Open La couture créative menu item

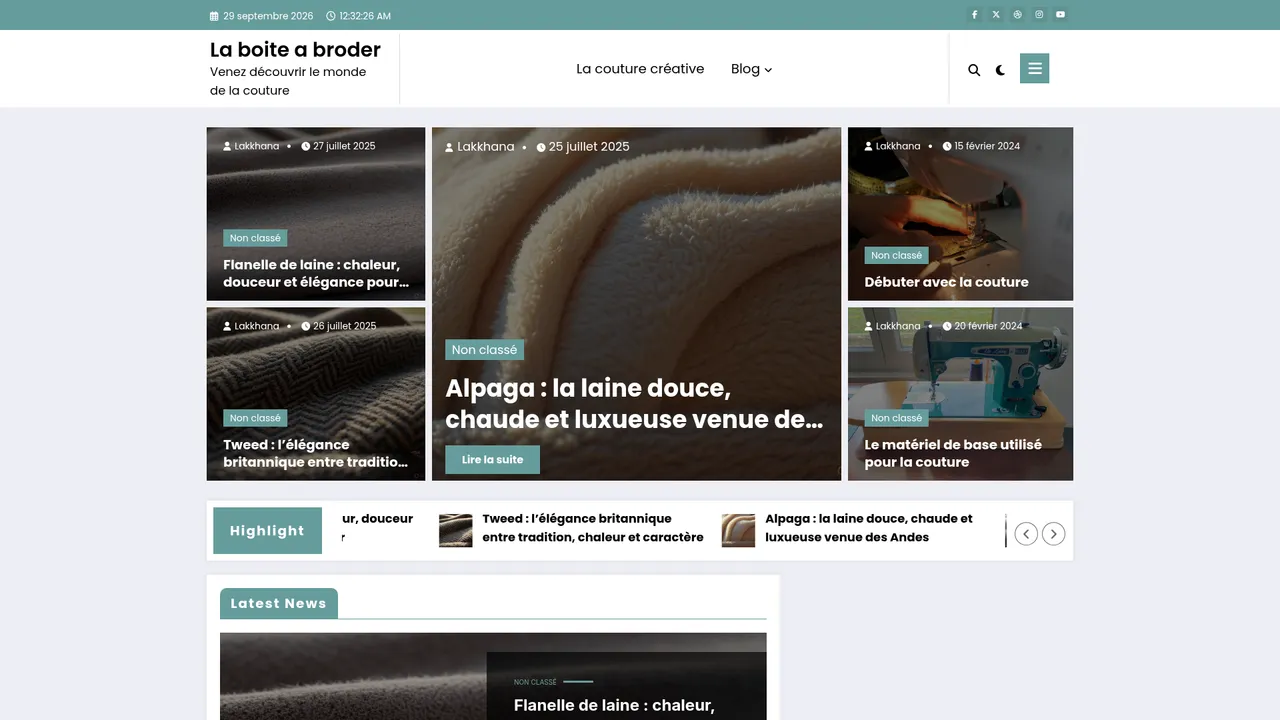[x=640, y=69]
